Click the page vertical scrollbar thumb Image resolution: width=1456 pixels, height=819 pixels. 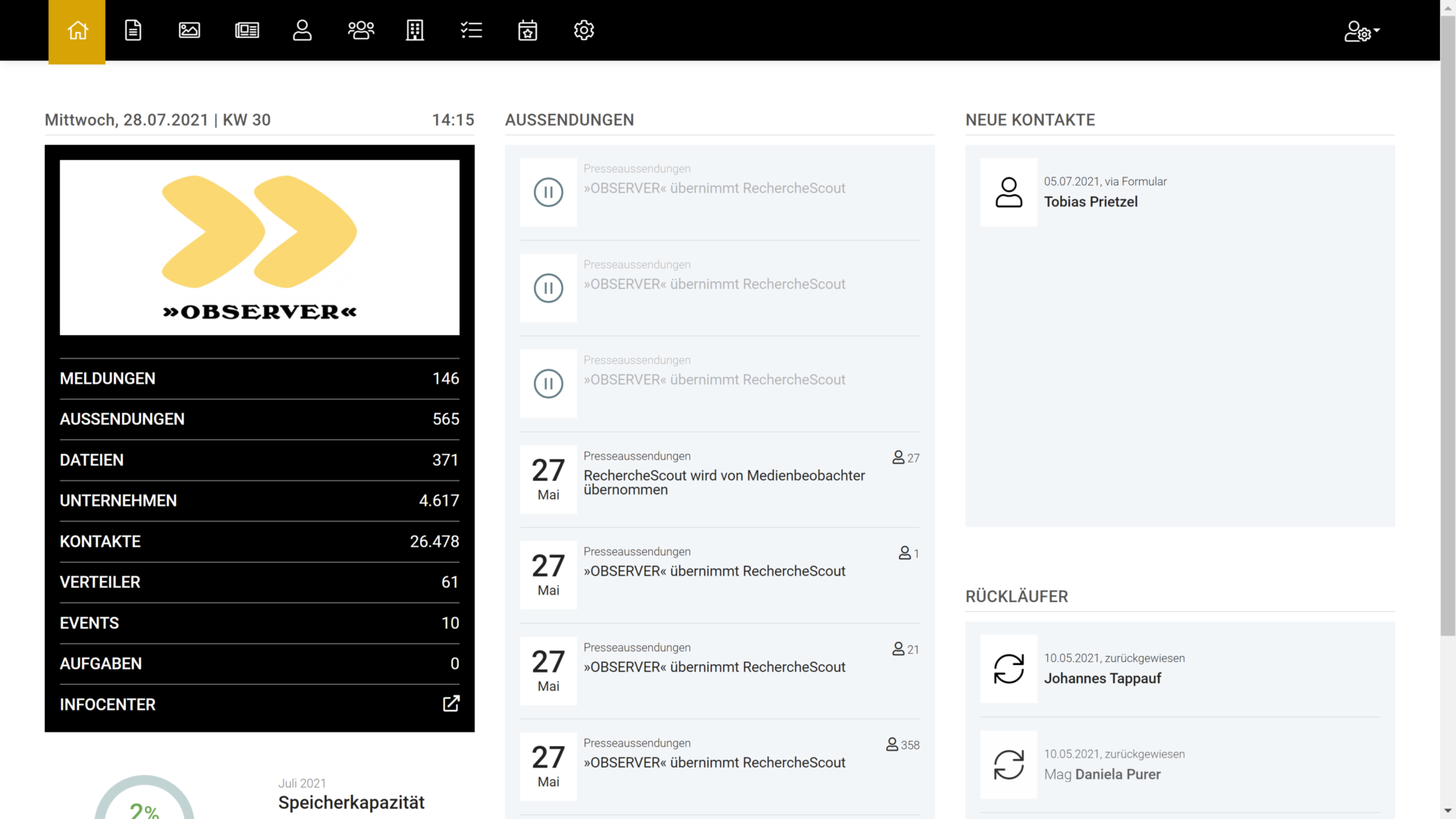tap(1448, 326)
